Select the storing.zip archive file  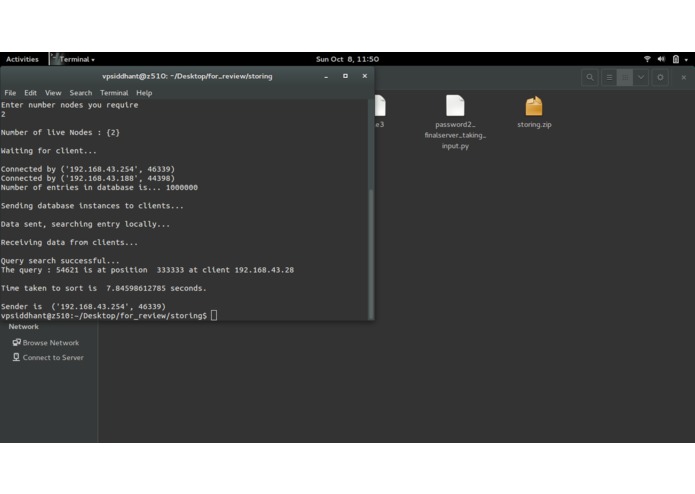[534, 106]
